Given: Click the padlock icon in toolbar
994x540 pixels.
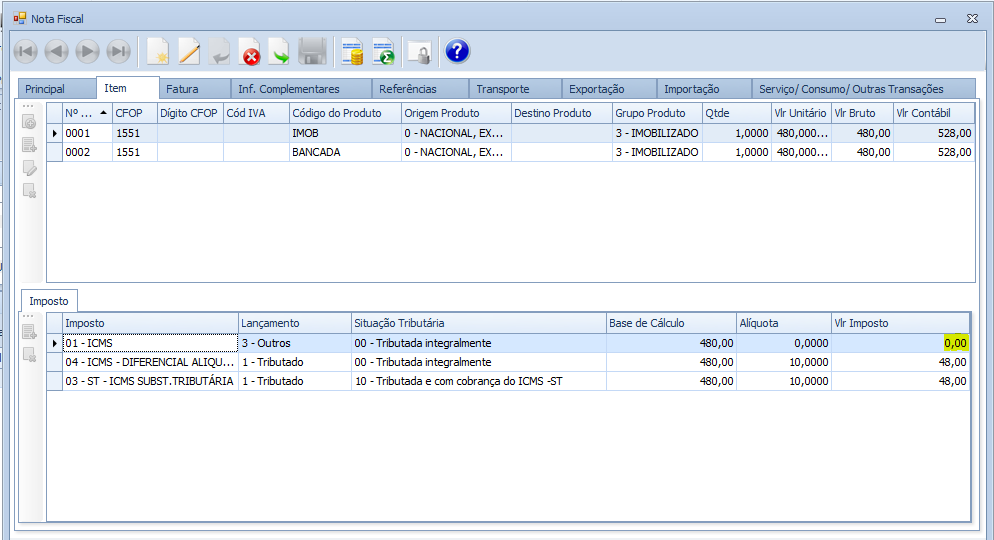Looking at the screenshot, I should (x=420, y=52).
